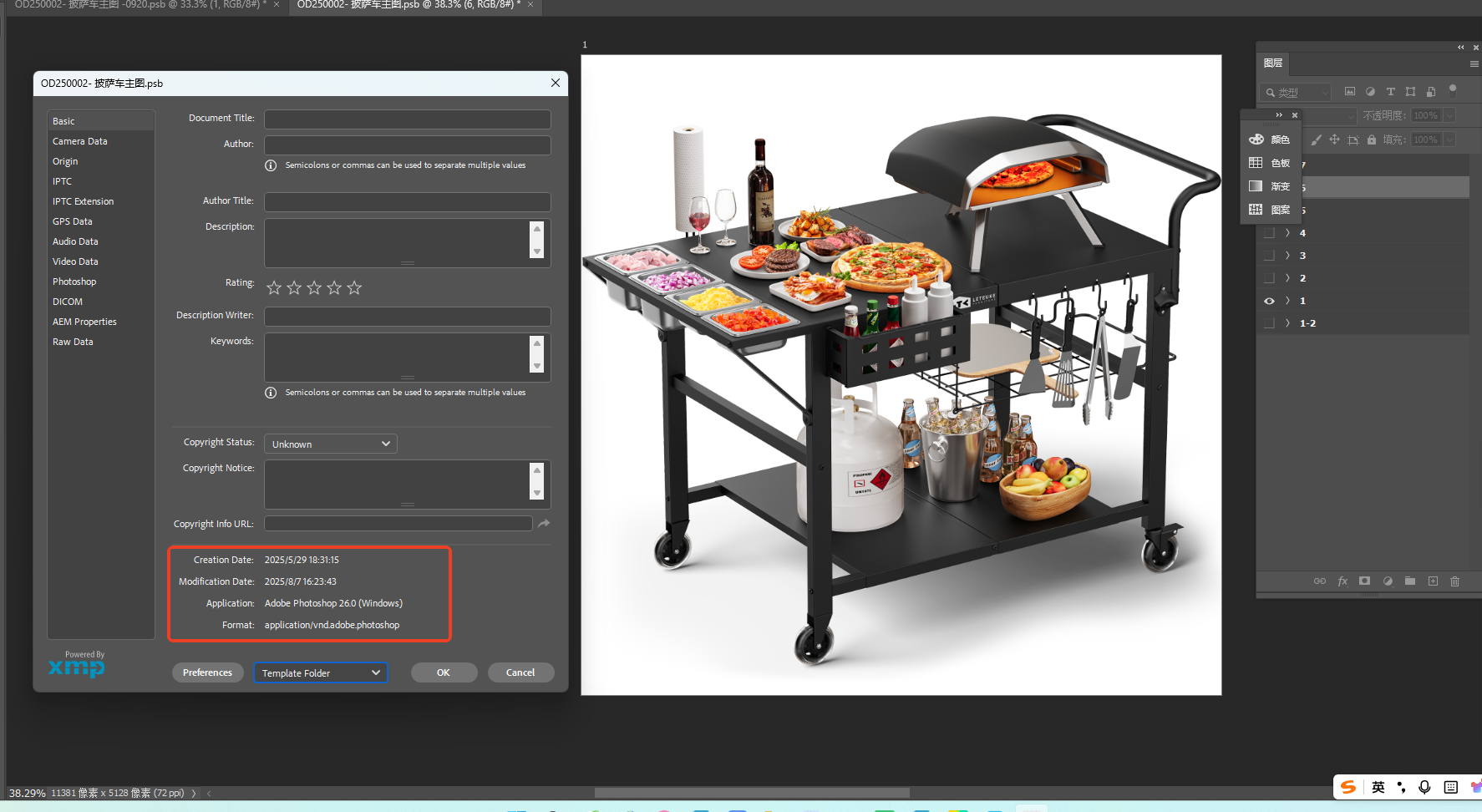Open the Copyright Status dropdown
The height and width of the screenshot is (812, 1482).
pyautogui.click(x=331, y=444)
